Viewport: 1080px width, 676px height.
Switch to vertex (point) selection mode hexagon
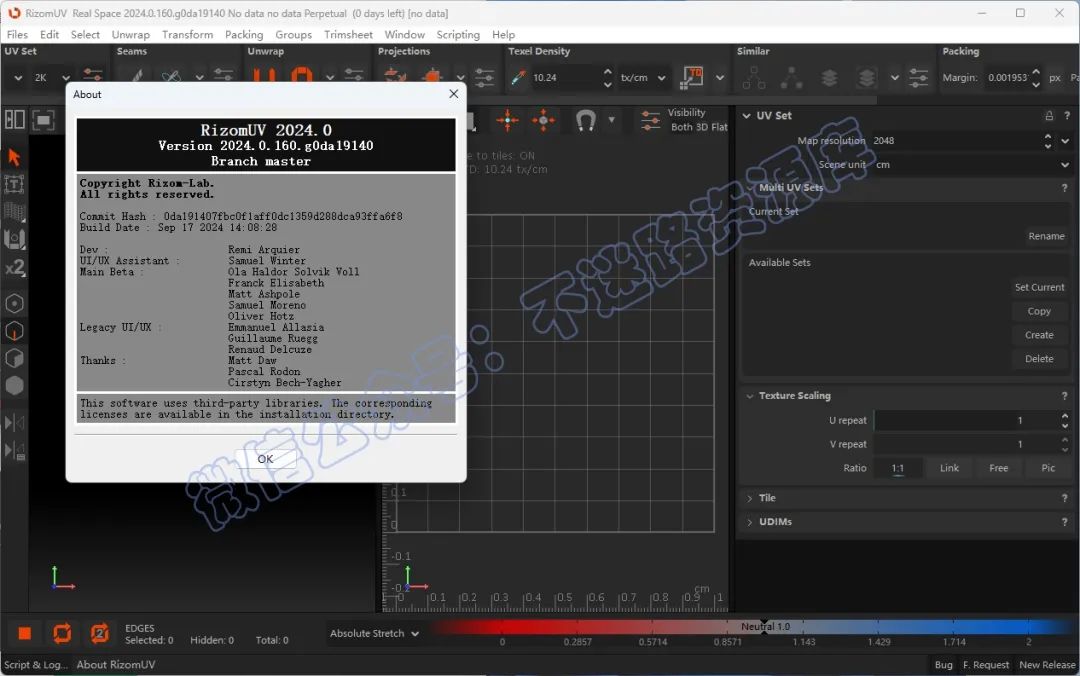pyautogui.click(x=14, y=303)
